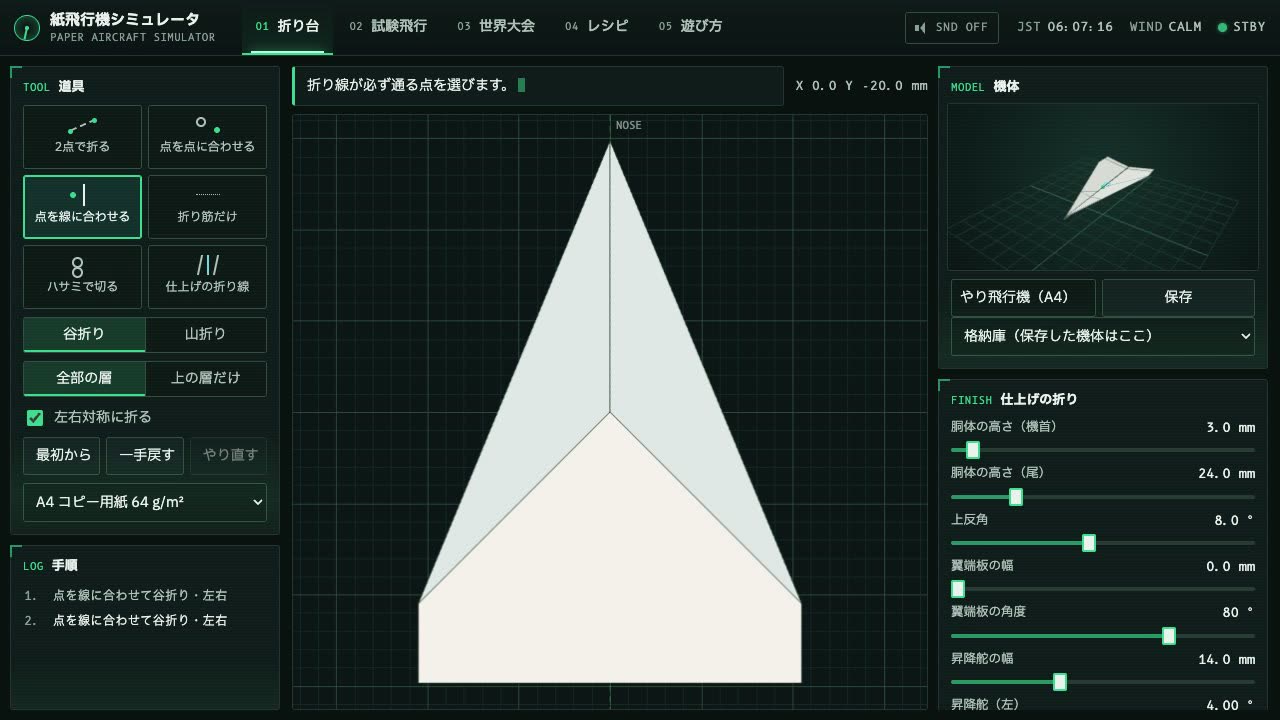Screen dimensions: 1280x720
Task: Click the 最初から reset button
Action: click(x=62, y=455)
